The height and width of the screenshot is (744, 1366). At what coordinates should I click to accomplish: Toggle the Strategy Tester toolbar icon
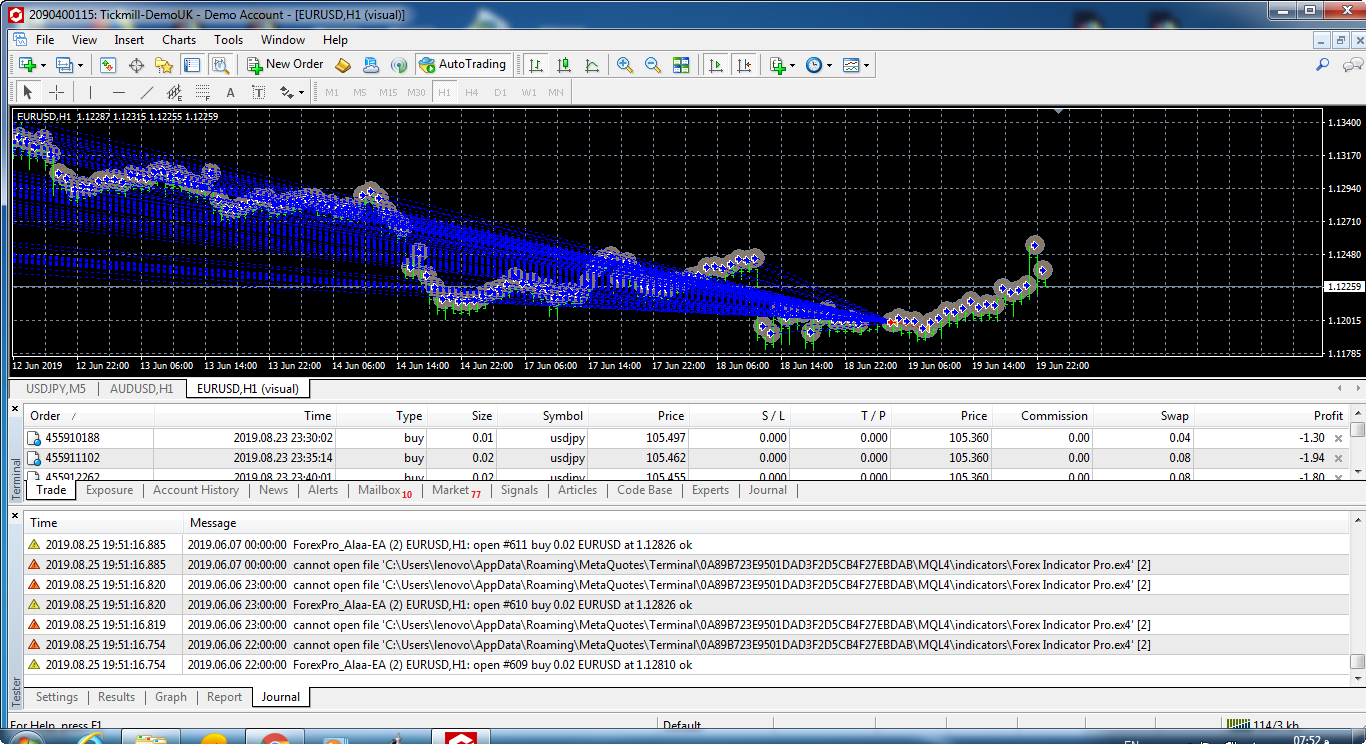coord(220,65)
